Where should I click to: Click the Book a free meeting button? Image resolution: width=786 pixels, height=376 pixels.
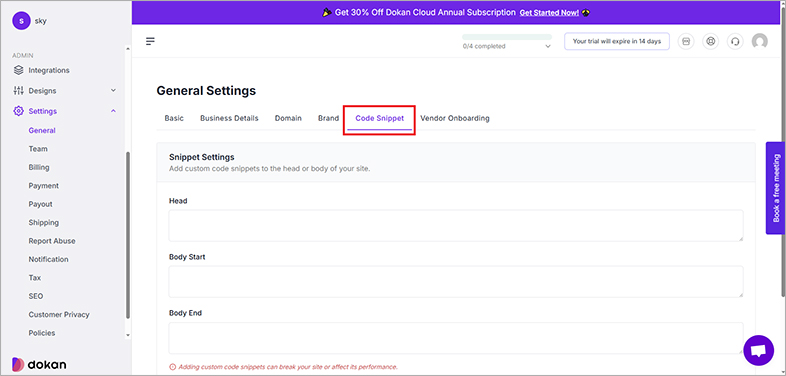coord(776,188)
